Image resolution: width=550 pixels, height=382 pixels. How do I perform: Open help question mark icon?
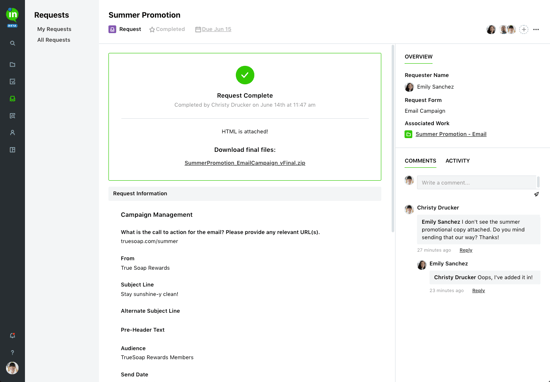pos(12,352)
